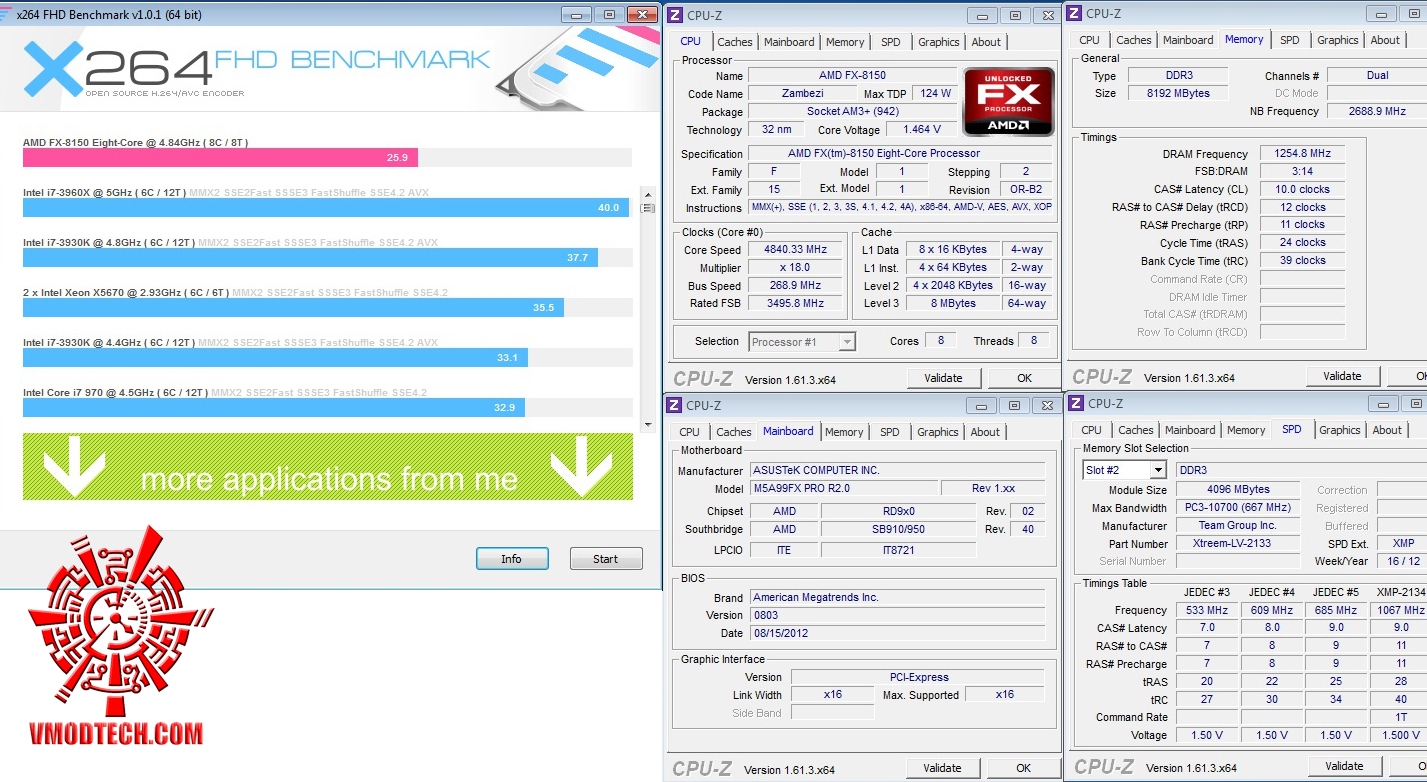Start the x264 FHD benchmark
Image resolution: width=1427 pixels, height=782 pixels.
coord(606,559)
